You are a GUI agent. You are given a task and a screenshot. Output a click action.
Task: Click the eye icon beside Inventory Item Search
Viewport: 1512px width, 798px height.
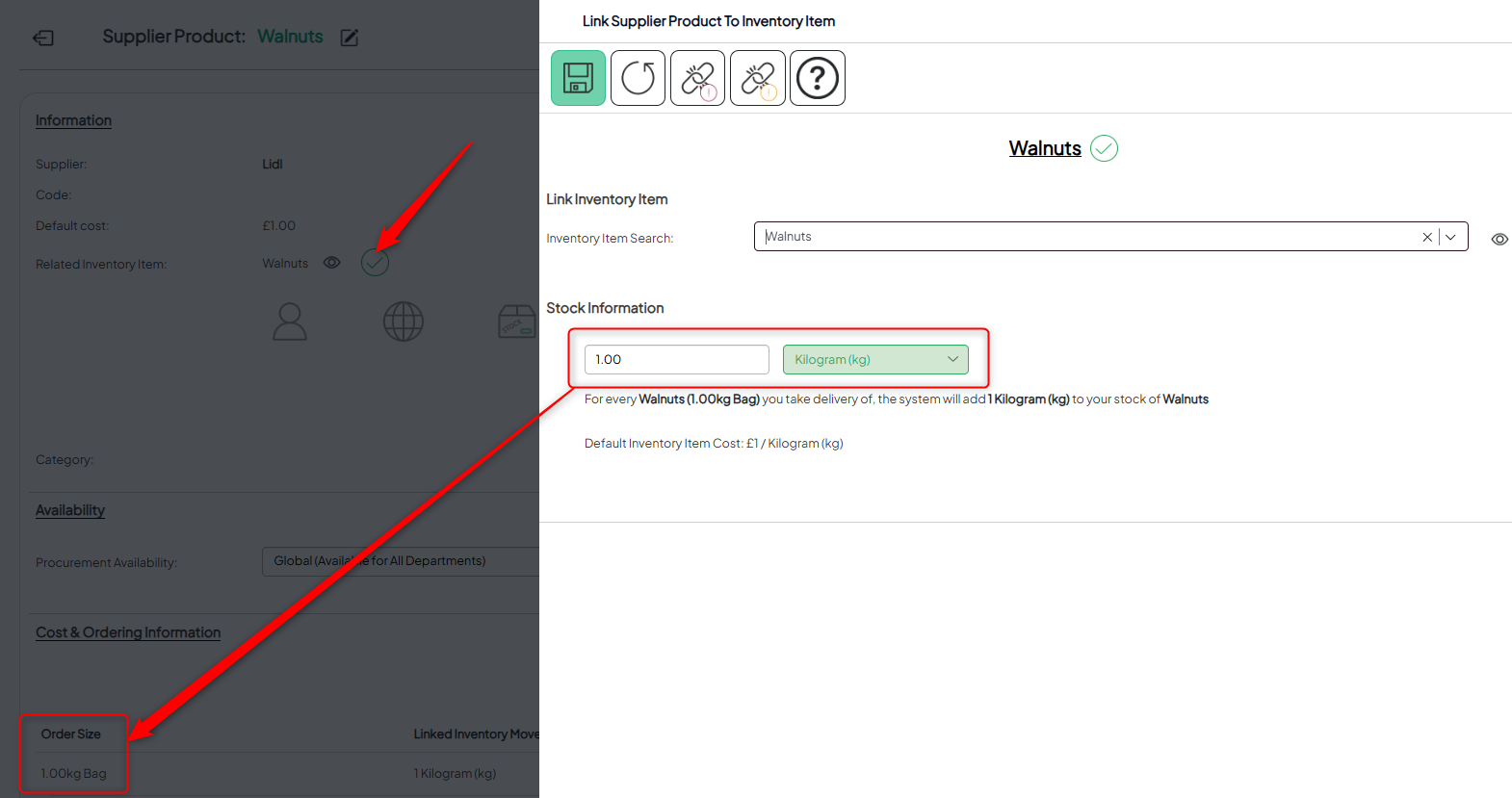coord(1499,239)
